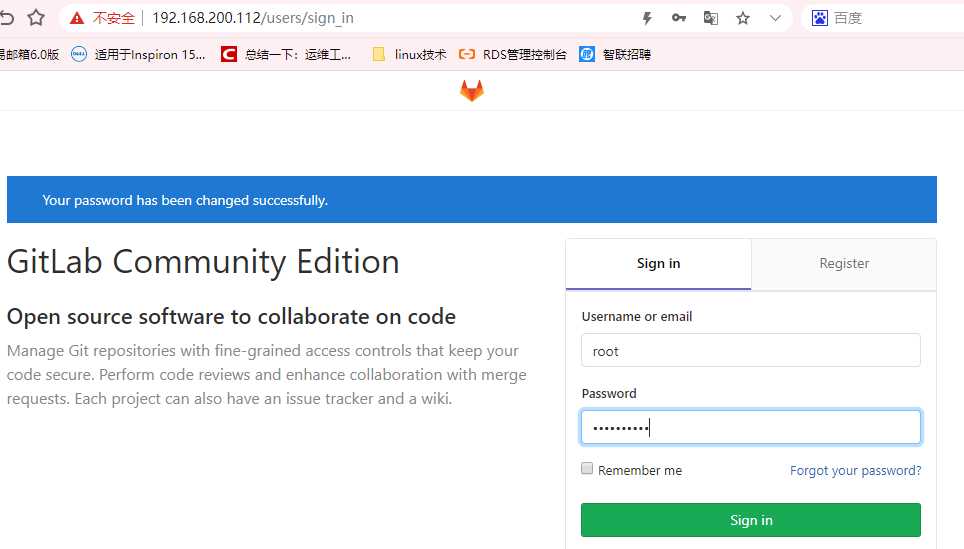This screenshot has height=549, width=964.
Task: Open the saved passwords key icon
Action: coord(679,18)
